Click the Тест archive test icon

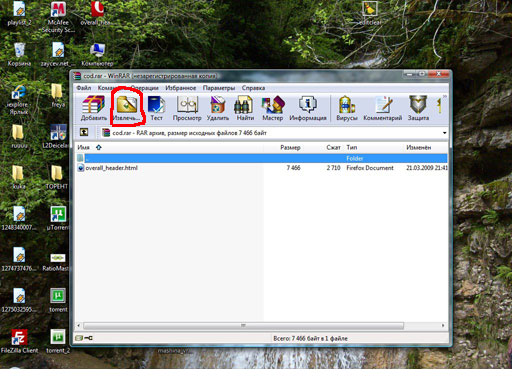click(156, 108)
